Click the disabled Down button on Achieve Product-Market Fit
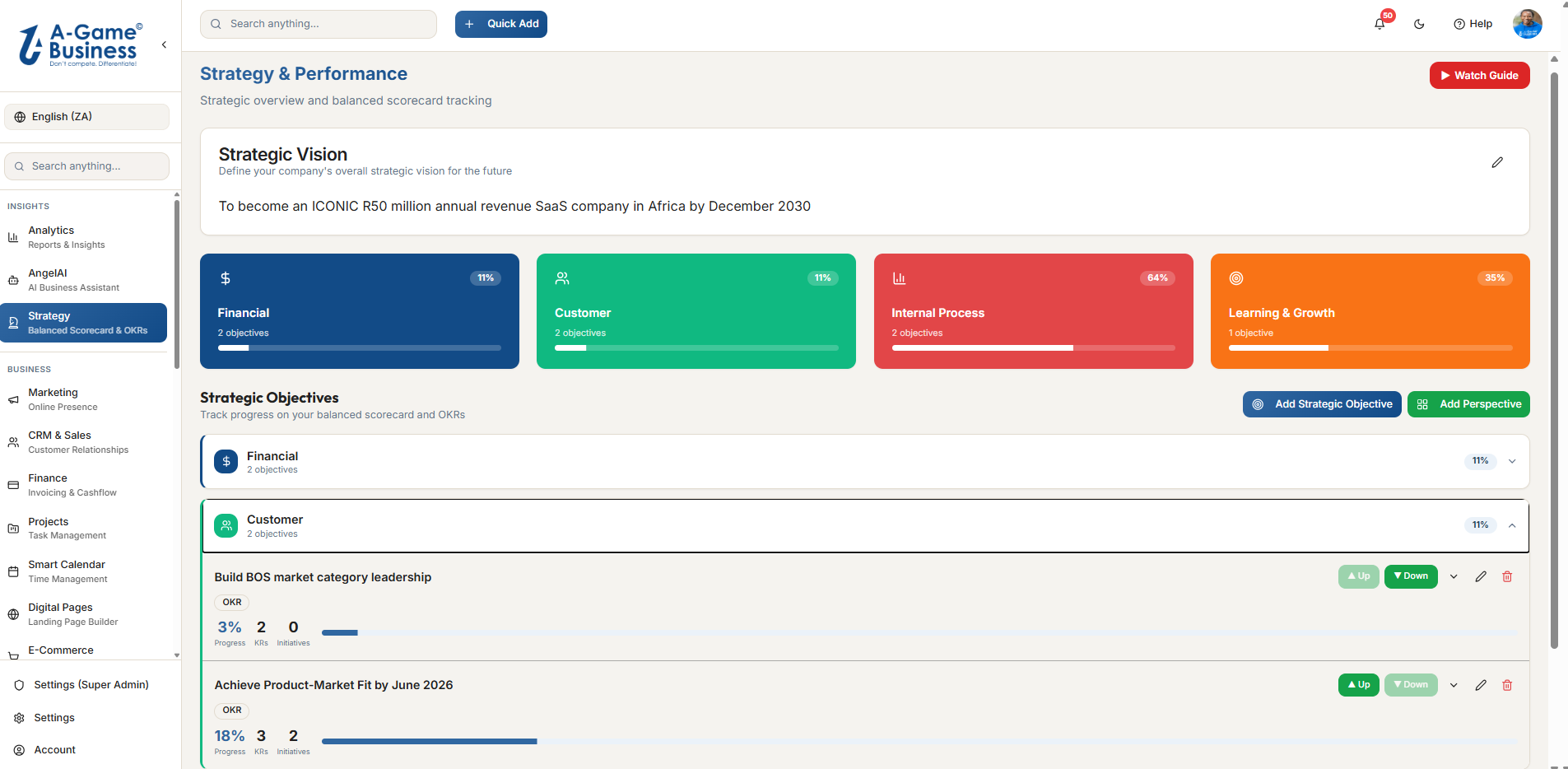The image size is (1568, 769). 1411,685
